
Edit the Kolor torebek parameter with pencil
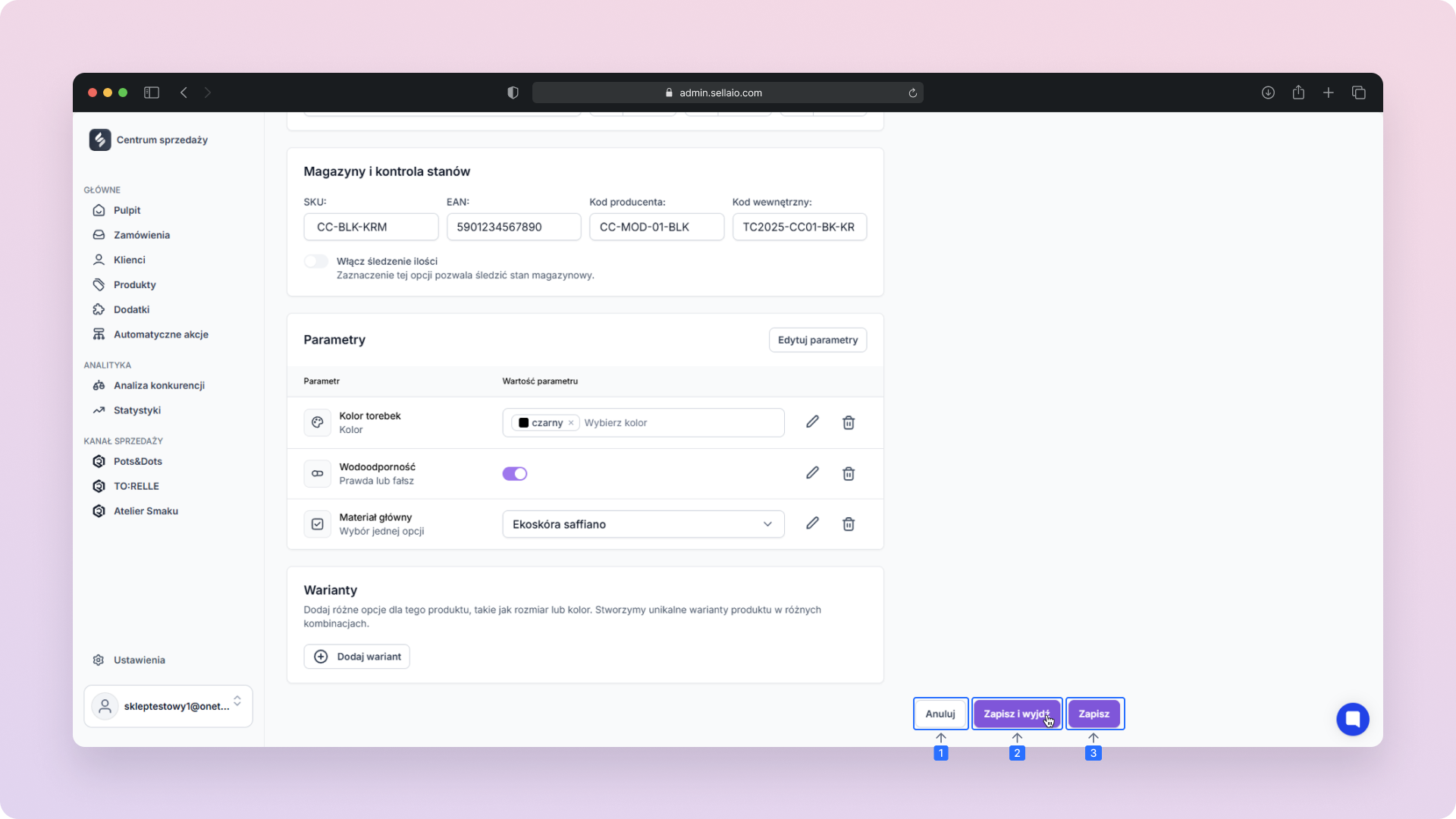tap(812, 422)
